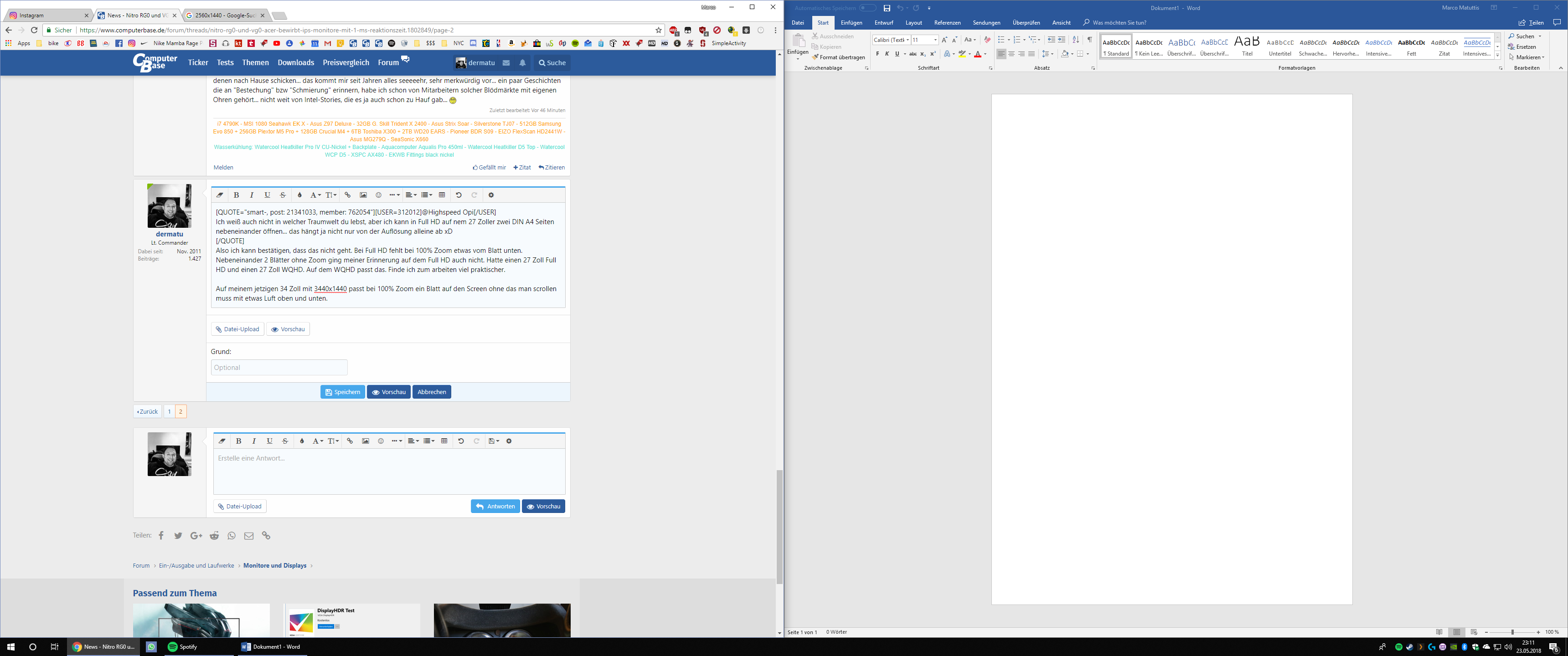Screen dimensions: 1568x656
Task: Toggle the settings gear in the edit toolbar
Action: pos(491,195)
